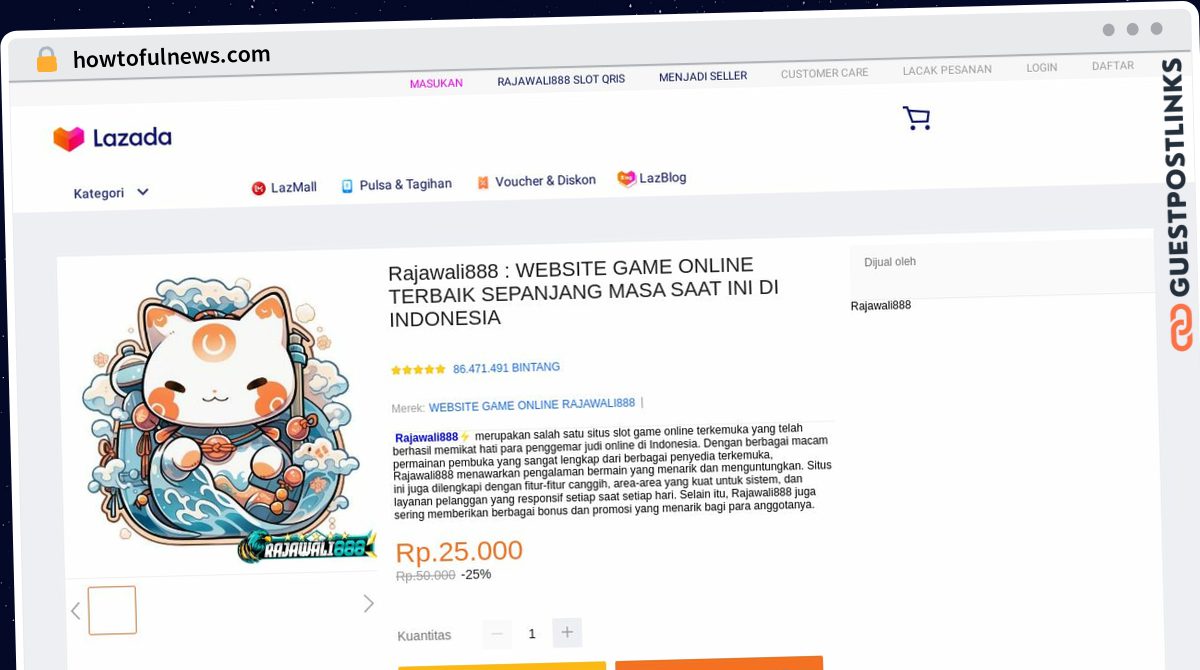Open the MENJADI SELLER menu item
The height and width of the screenshot is (670, 1200).
tap(703, 76)
